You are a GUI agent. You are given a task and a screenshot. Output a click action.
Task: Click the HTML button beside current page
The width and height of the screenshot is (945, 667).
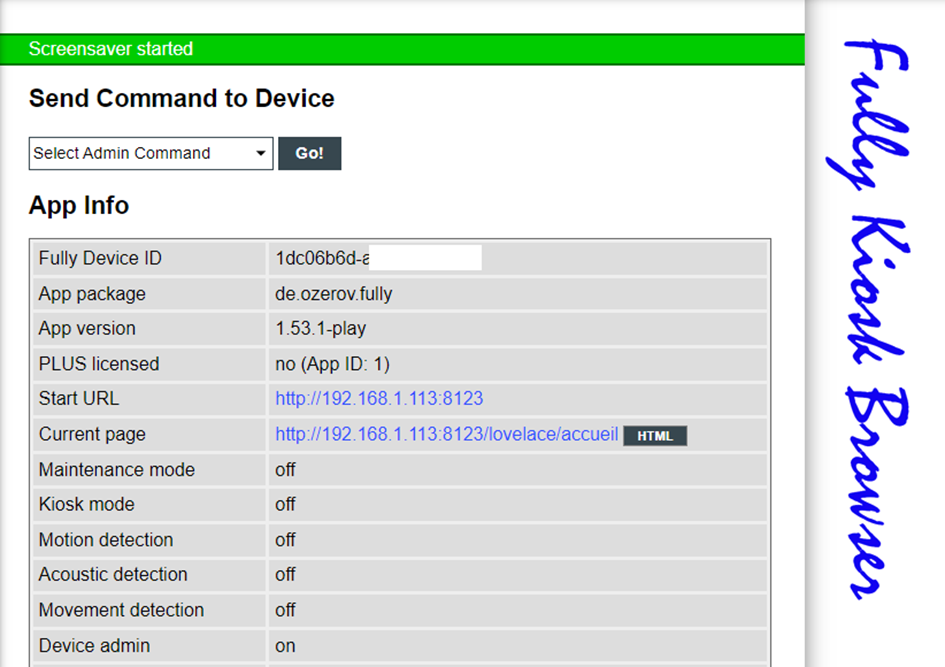pyautogui.click(x=655, y=436)
